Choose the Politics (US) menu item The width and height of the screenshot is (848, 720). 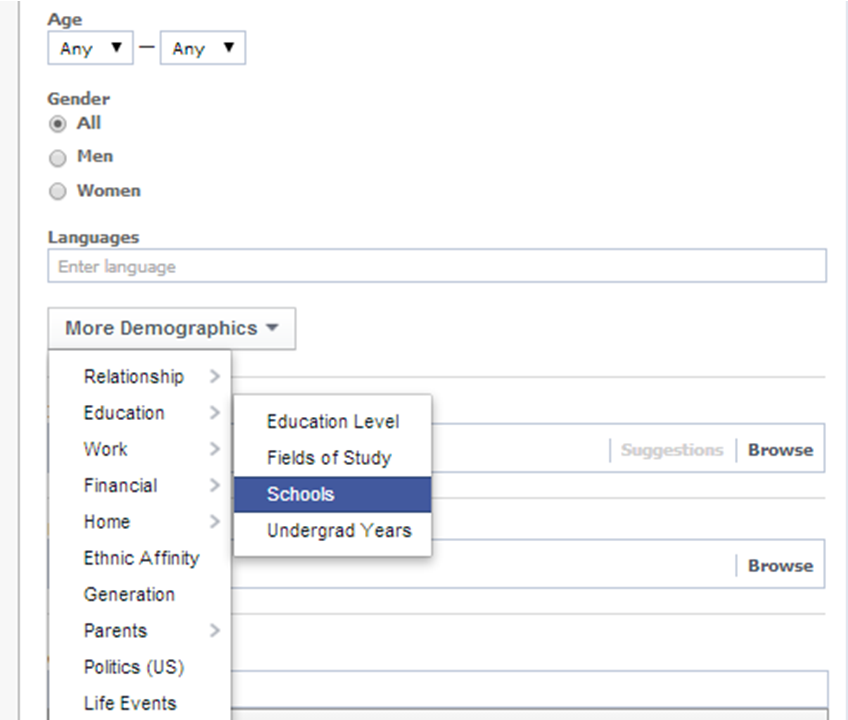pyautogui.click(x=141, y=666)
